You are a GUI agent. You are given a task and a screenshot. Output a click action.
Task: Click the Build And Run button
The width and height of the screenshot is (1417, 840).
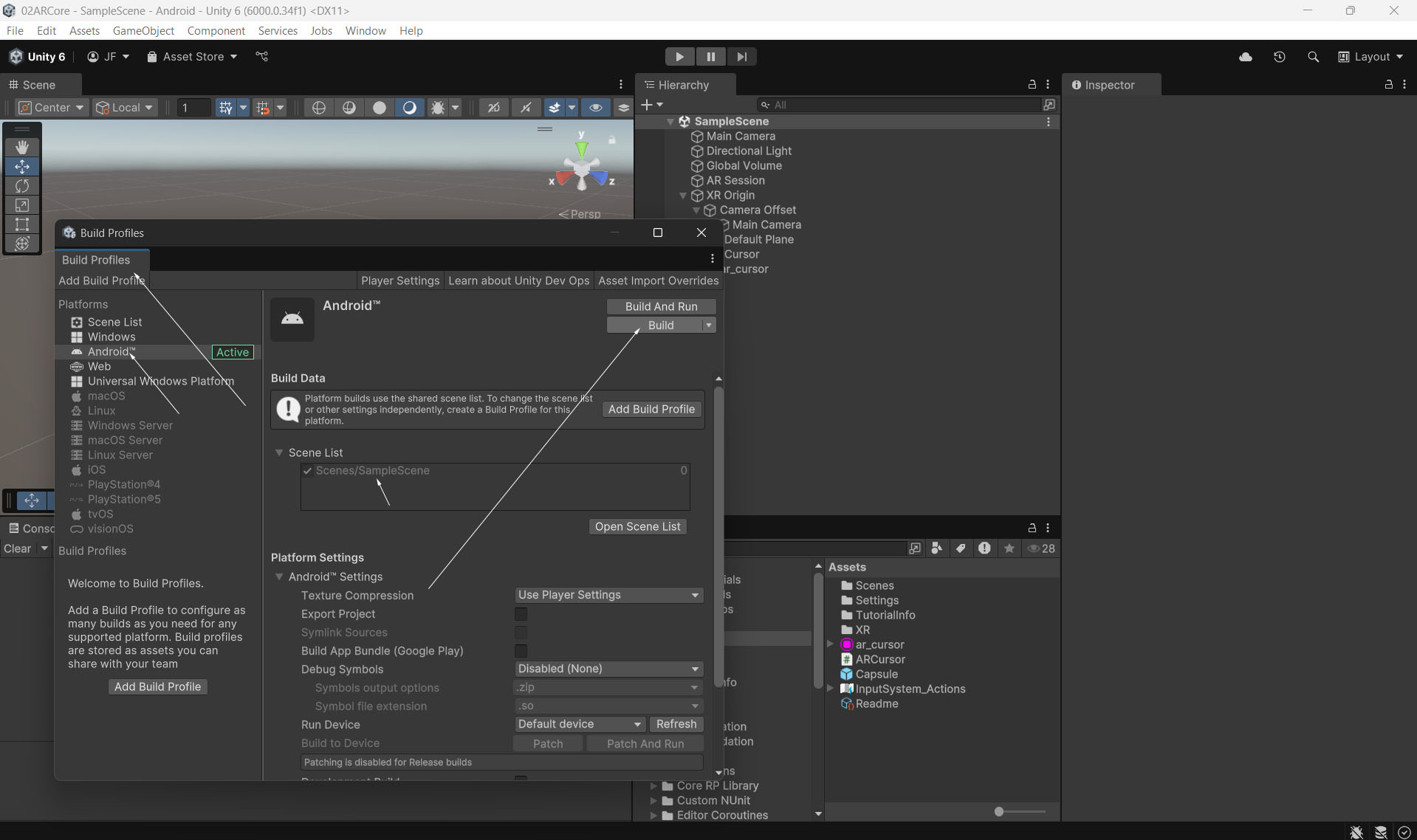point(661,306)
